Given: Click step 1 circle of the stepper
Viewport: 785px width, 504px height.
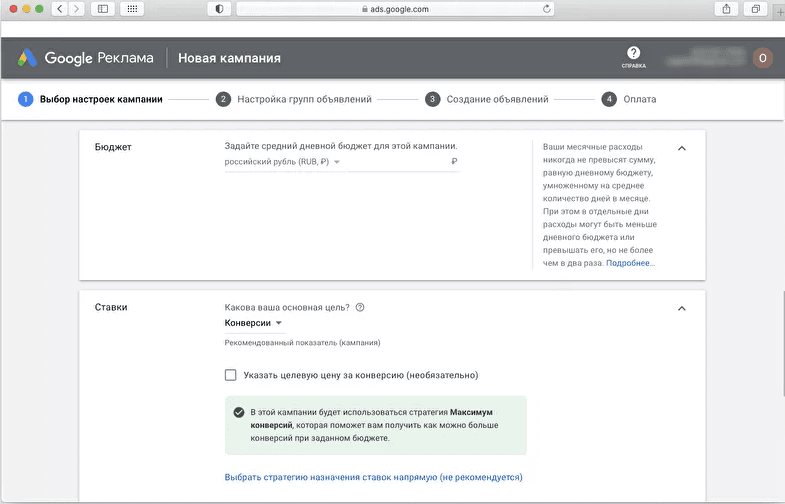Looking at the screenshot, I should coord(26,99).
